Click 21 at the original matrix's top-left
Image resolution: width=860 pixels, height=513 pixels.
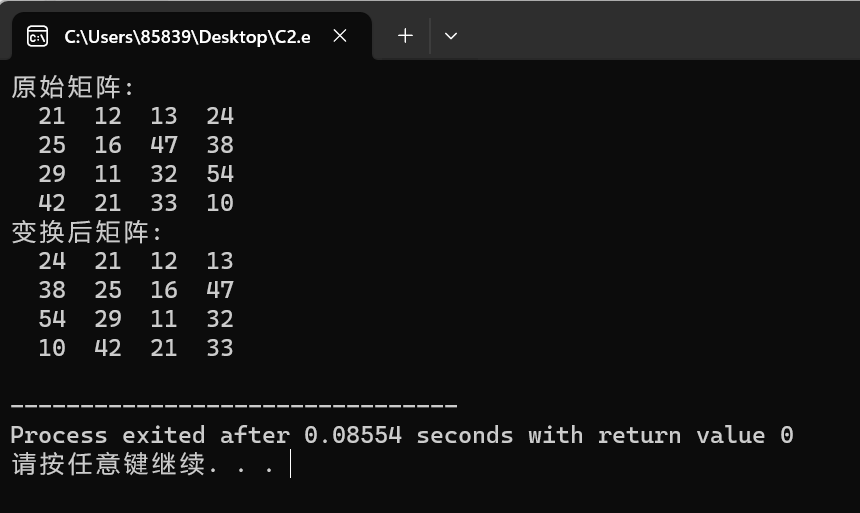[52, 116]
